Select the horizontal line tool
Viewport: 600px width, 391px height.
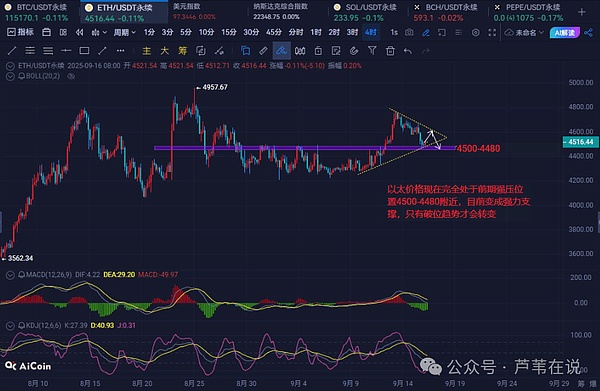tap(66, 51)
